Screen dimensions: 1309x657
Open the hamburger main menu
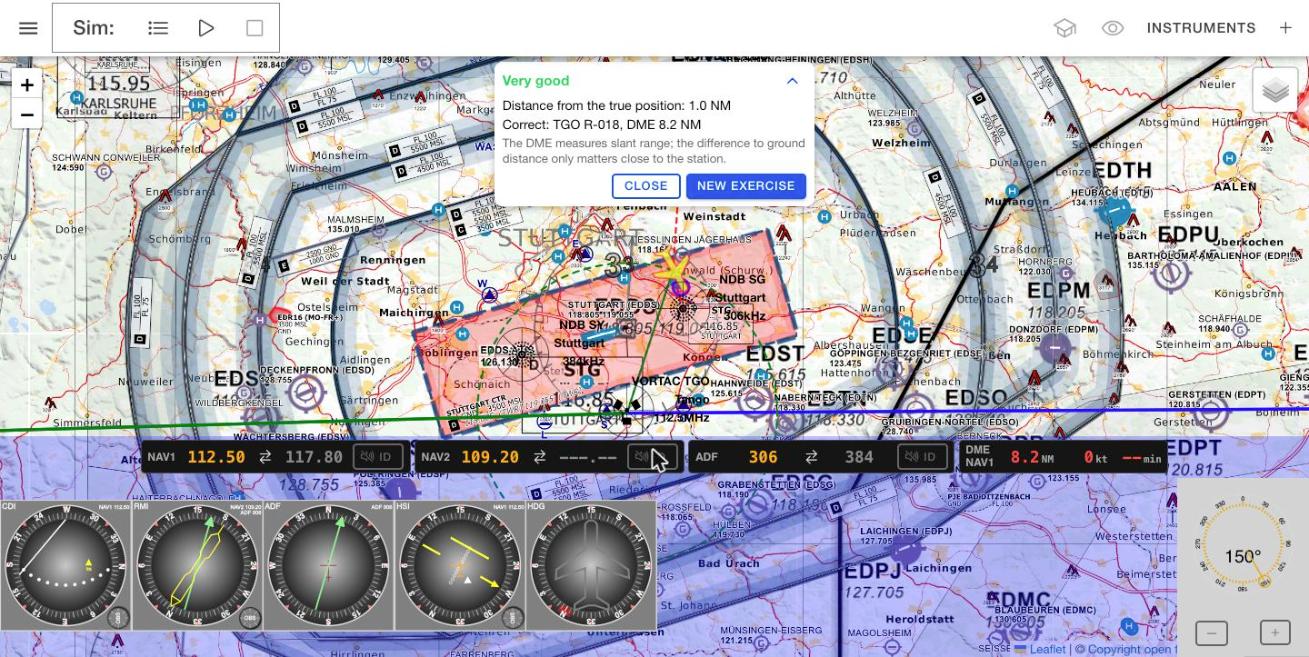coord(28,28)
